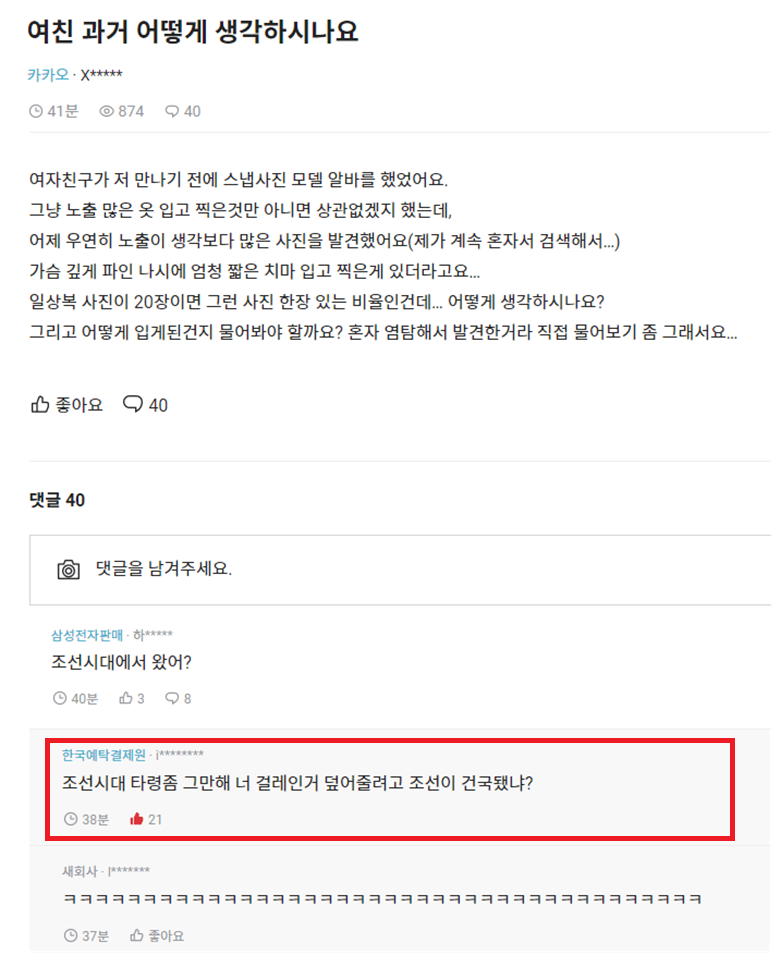Like the ㅋㅋㅋ comment with its 좋아요 thumb icon
Viewport: 780px width, 967px height.
(x=136, y=936)
